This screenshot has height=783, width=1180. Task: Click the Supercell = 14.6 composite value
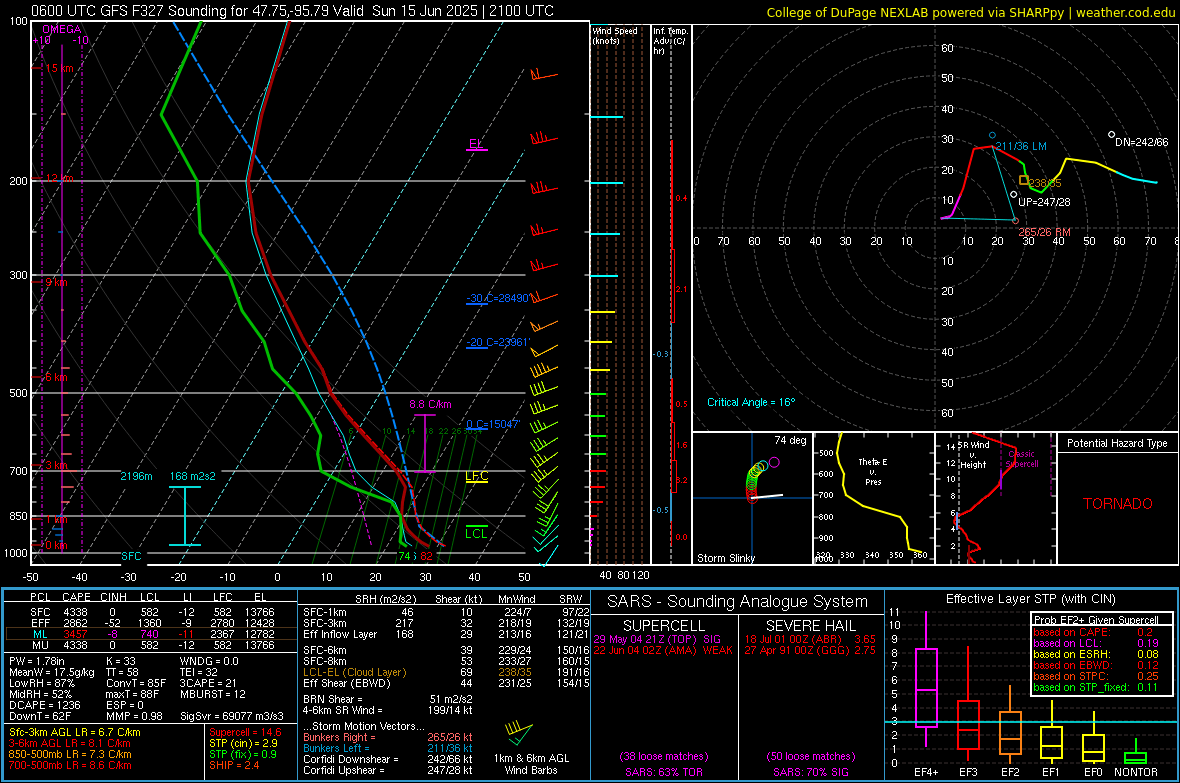point(245,732)
